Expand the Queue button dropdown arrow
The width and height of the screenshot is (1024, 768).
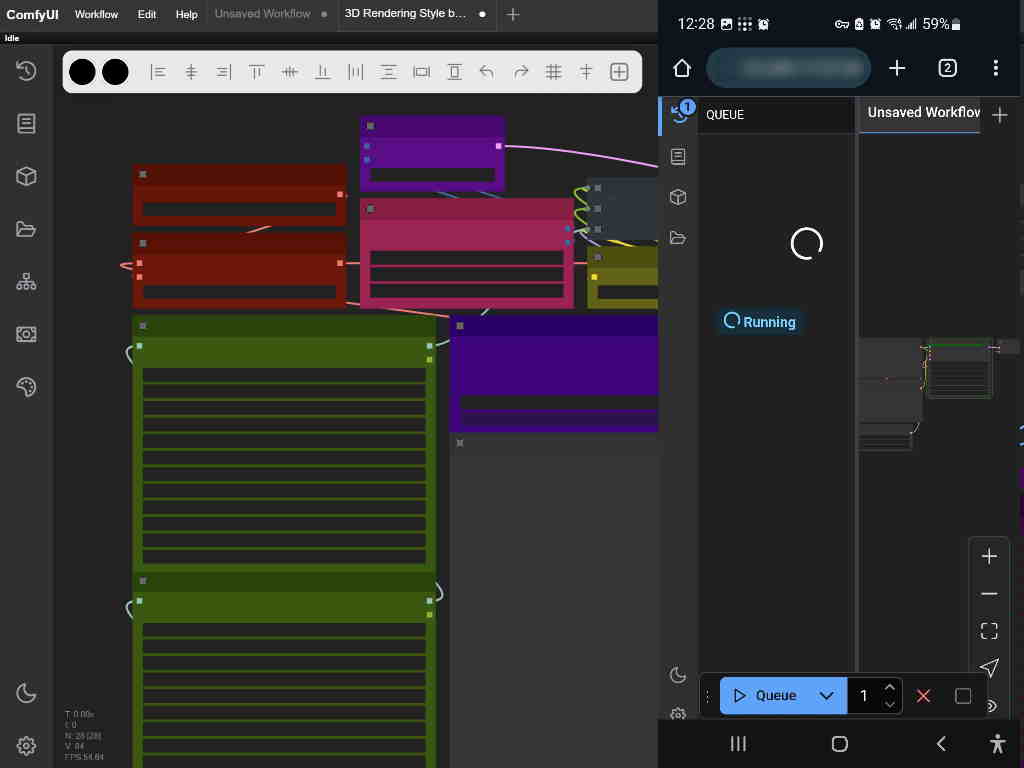click(x=826, y=696)
